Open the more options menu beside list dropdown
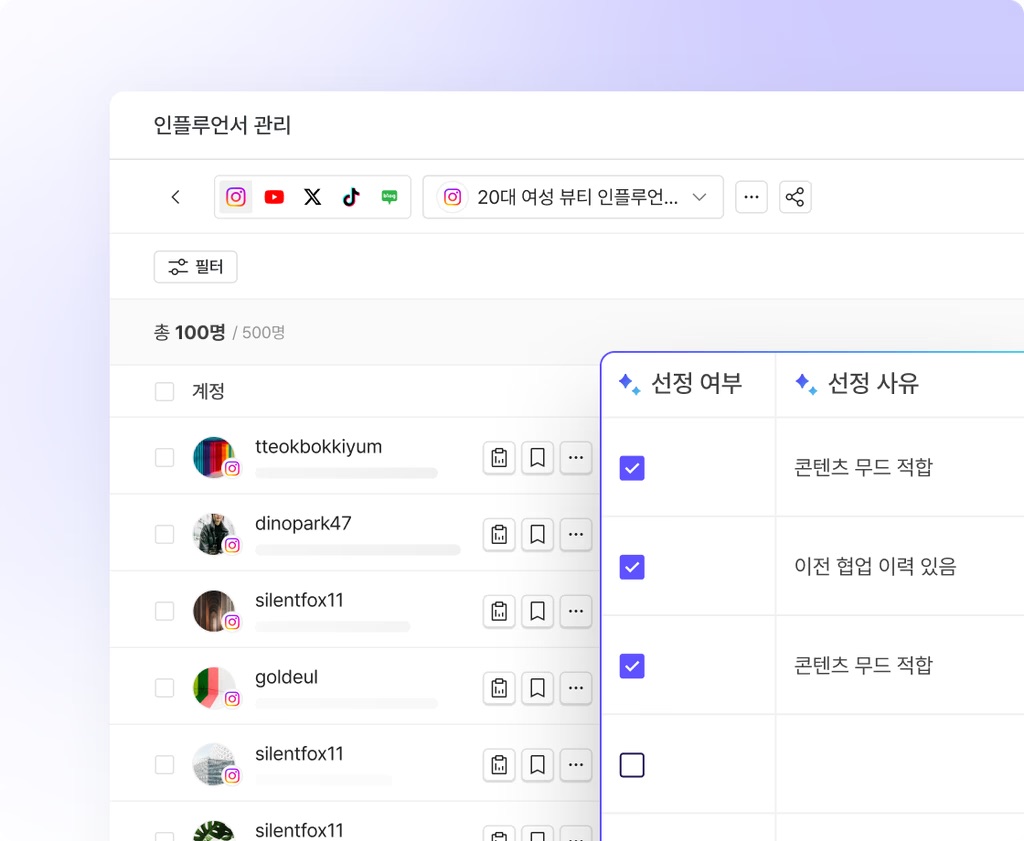Screen dimensions: 1024x841 pos(751,197)
